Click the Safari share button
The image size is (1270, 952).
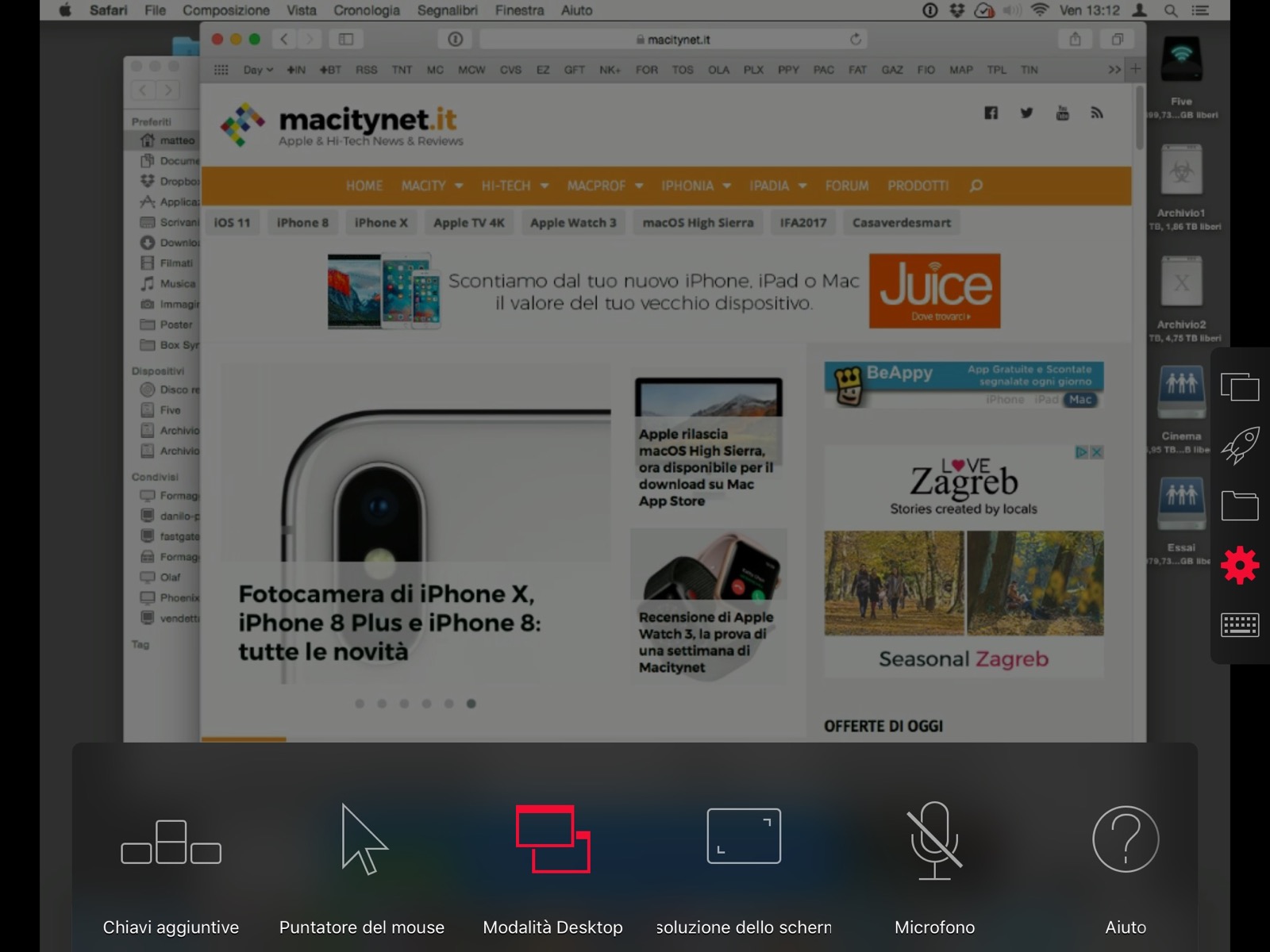tap(1076, 39)
